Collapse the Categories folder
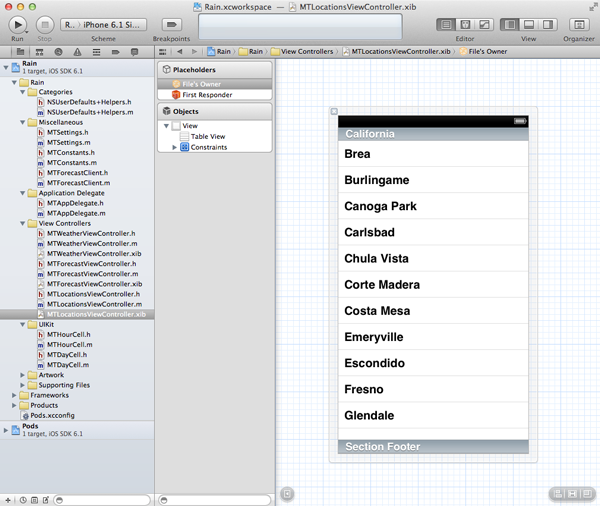 (23, 92)
